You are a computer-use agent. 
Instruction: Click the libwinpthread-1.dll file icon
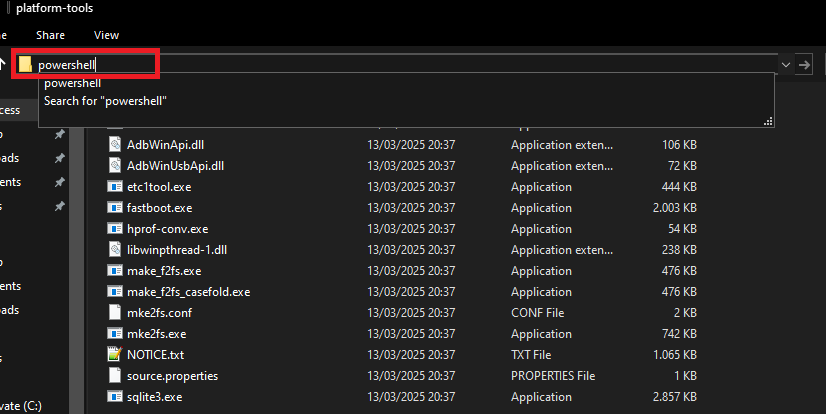coord(114,250)
